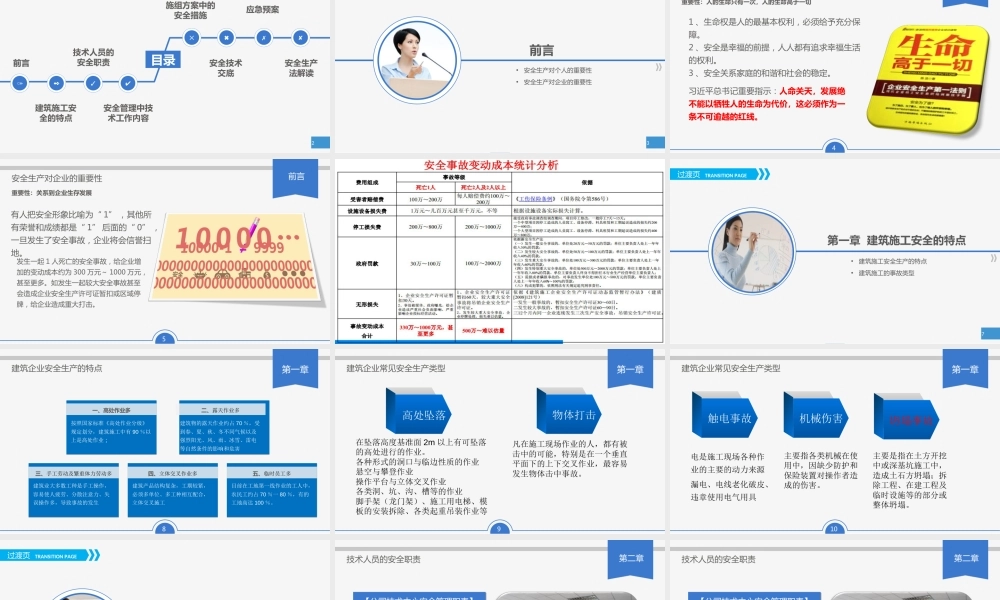1000x600 pixels.
Task: Open the 安全事故变动成本统计分析 table slide
Action: pyautogui.click(x=500, y=251)
